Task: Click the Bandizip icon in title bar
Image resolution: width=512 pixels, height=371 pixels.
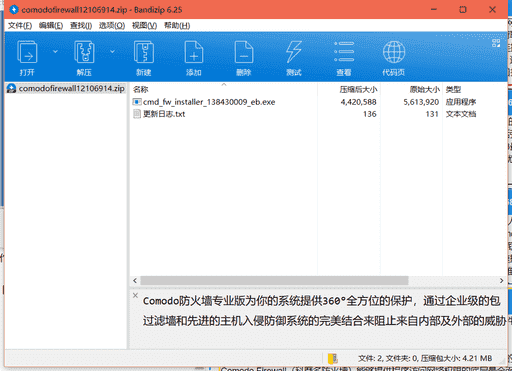Action: click(14, 9)
